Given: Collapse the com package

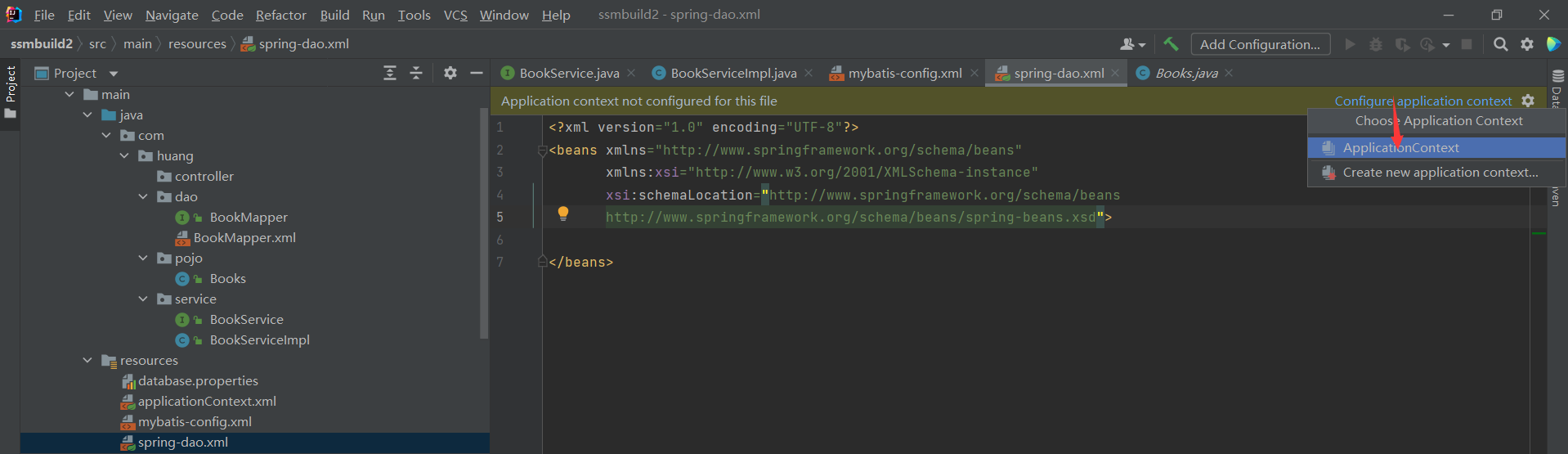Looking at the screenshot, I should pyautogui.click(x=106, y=135).
